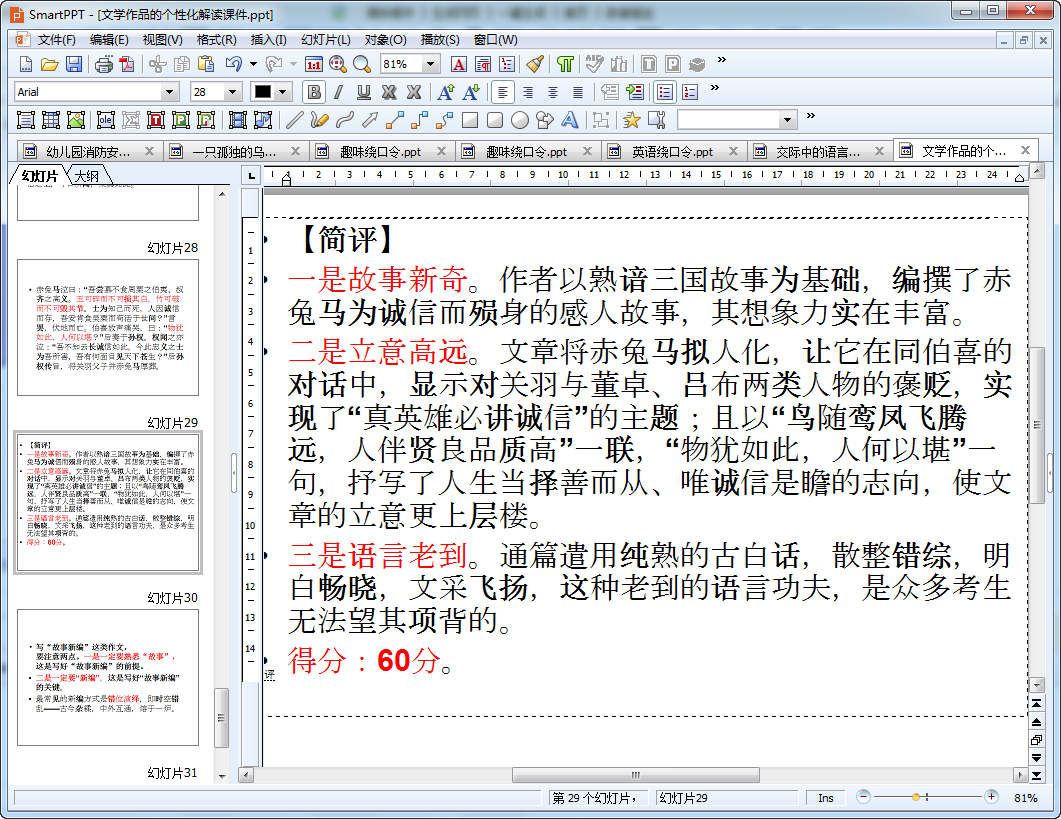Toggle italic formatting
The width and height of the screenshot is (1061, 819).
coord(338,92)
